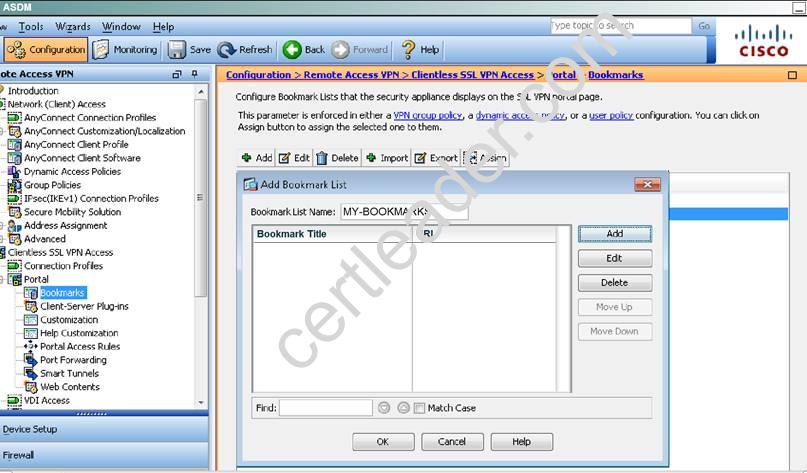Screen dimensions: 807x473
Task: Click the Save toolbar button
Action: (x=189, y=50)
